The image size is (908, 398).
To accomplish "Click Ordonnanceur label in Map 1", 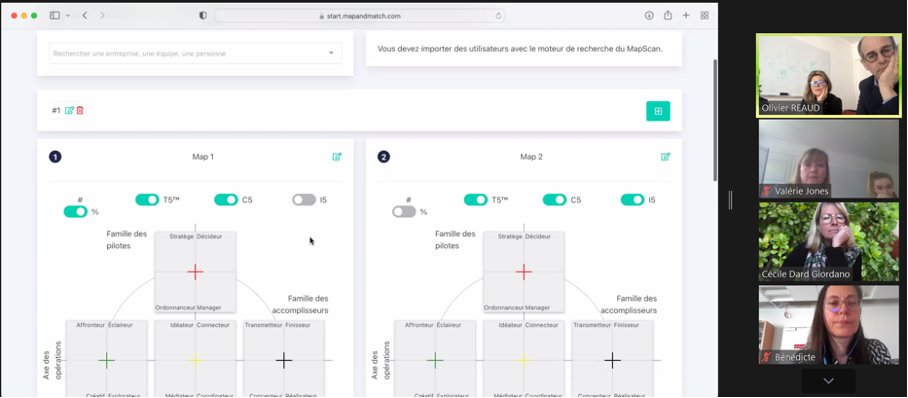I will [x=175, y=308].
